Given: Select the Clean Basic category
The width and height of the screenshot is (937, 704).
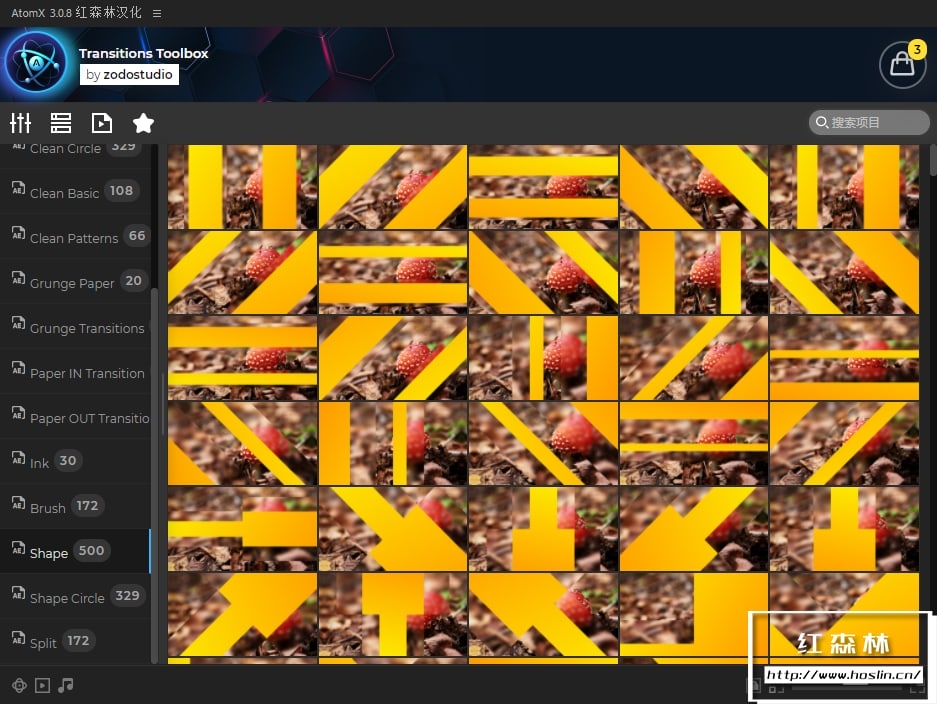Looking at the screenshot, I should (75, 192).
